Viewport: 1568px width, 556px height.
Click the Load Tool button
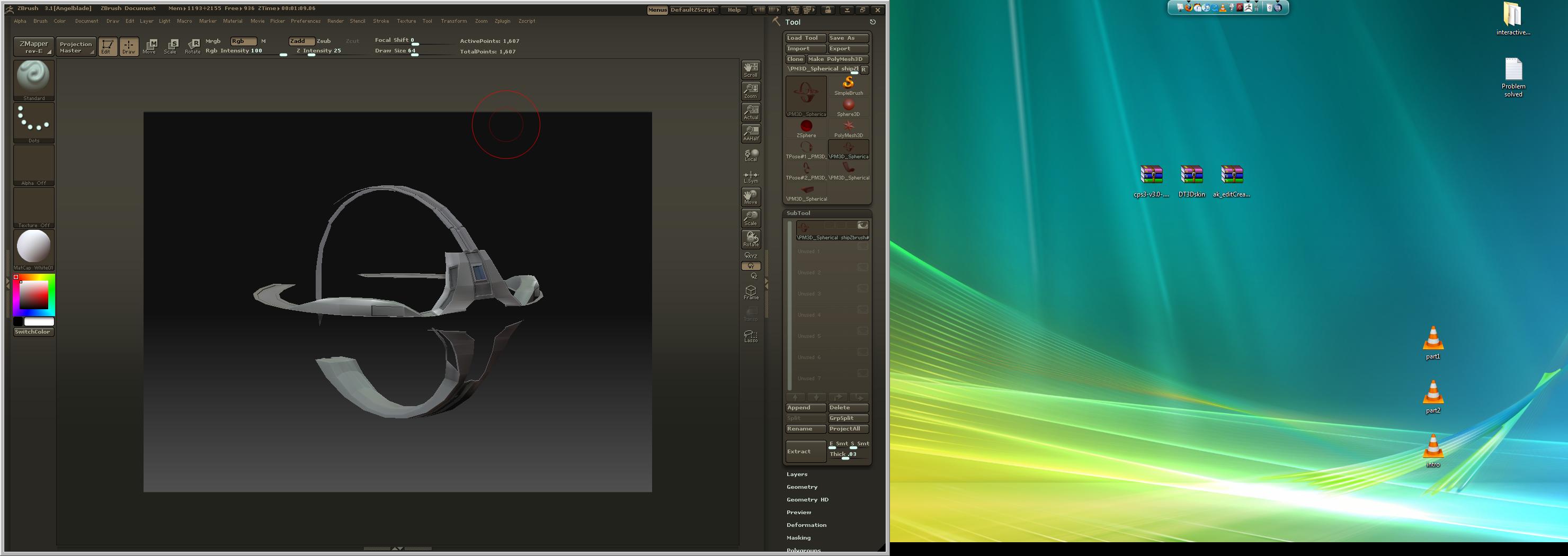click(x=806, y=38)
